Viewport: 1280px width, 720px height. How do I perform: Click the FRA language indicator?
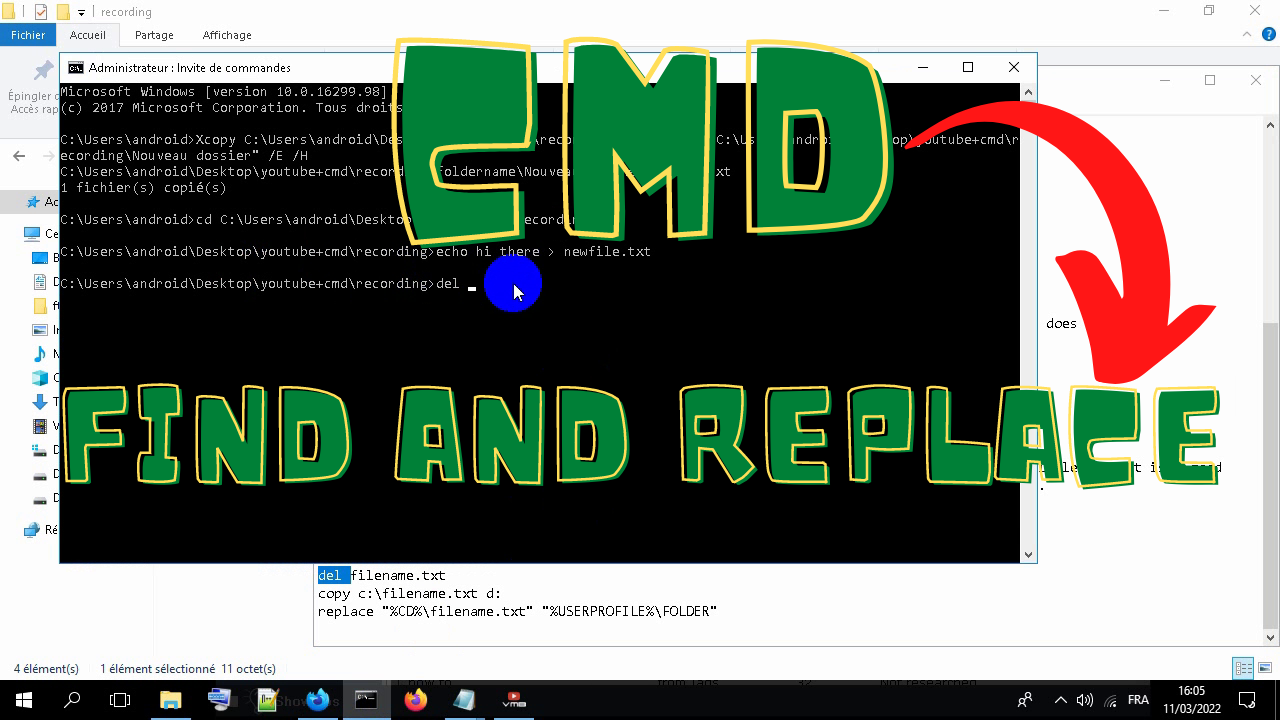click(1140, 700)
